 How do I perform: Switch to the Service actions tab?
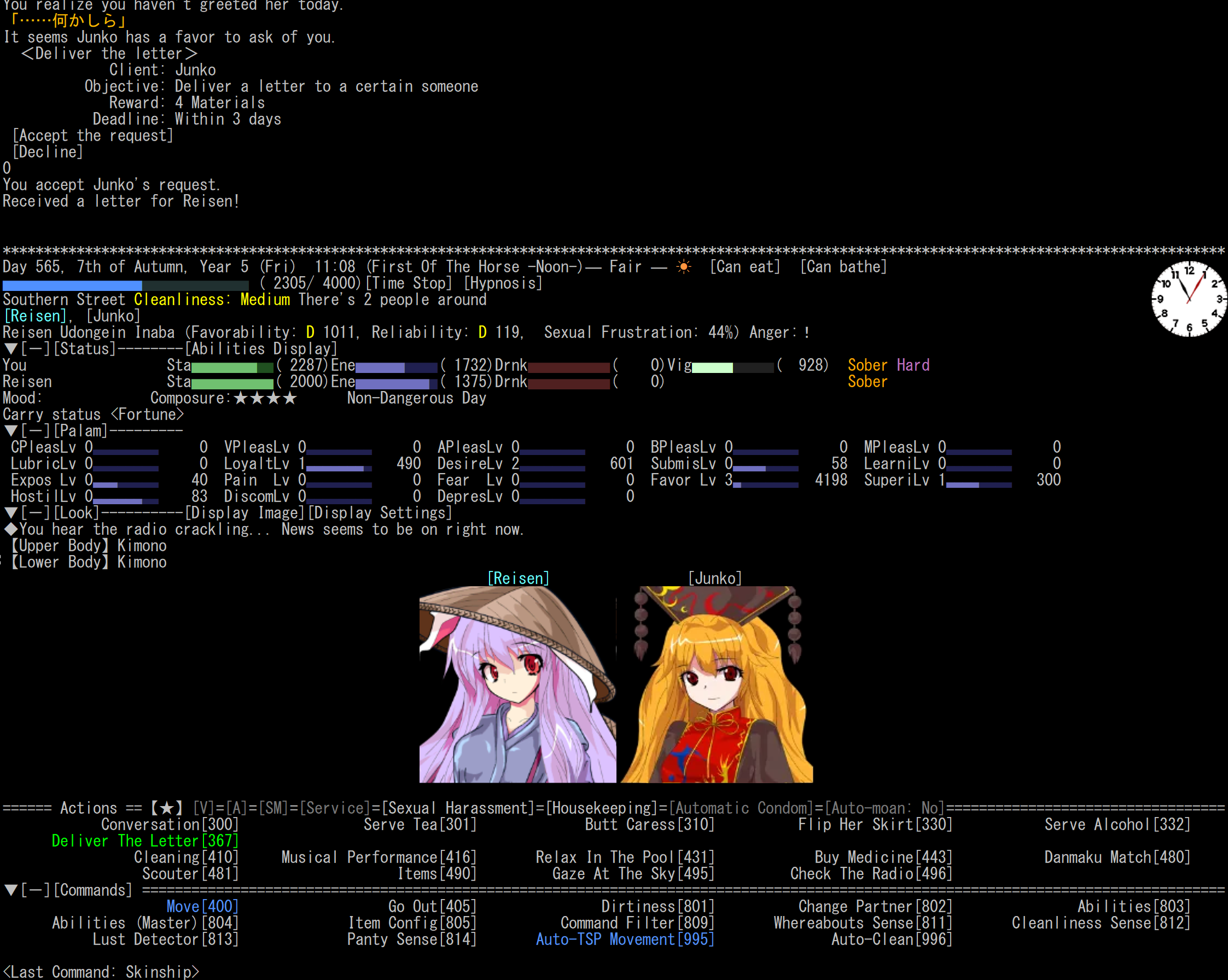[335, 808]
